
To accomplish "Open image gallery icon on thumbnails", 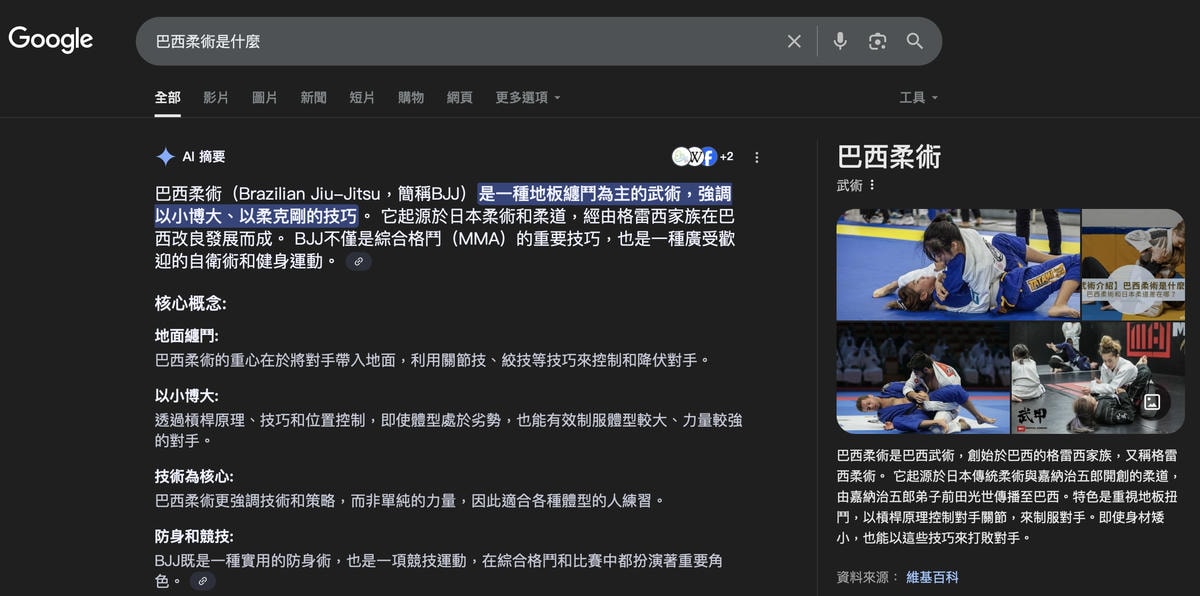I will point(1152,402).
